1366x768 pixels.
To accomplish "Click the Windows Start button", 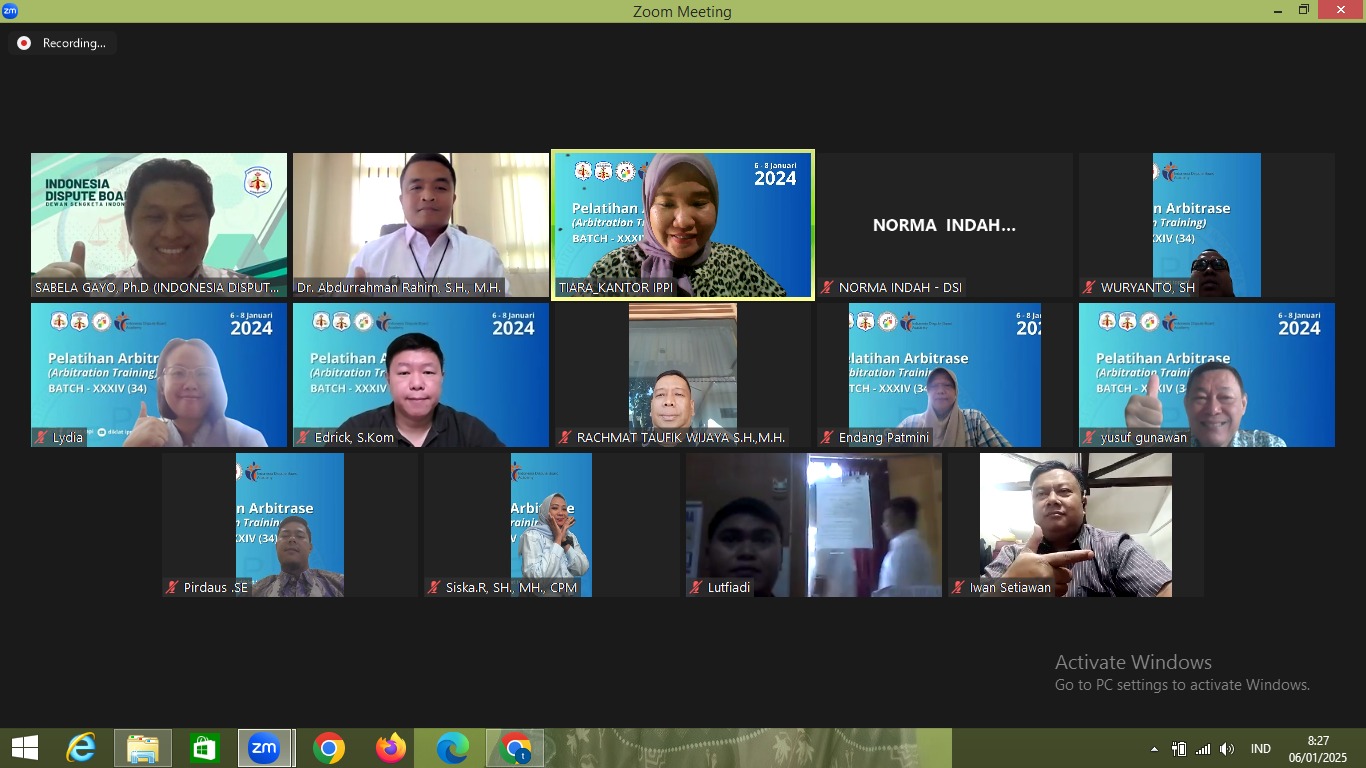I will click(x=25, y=748).
